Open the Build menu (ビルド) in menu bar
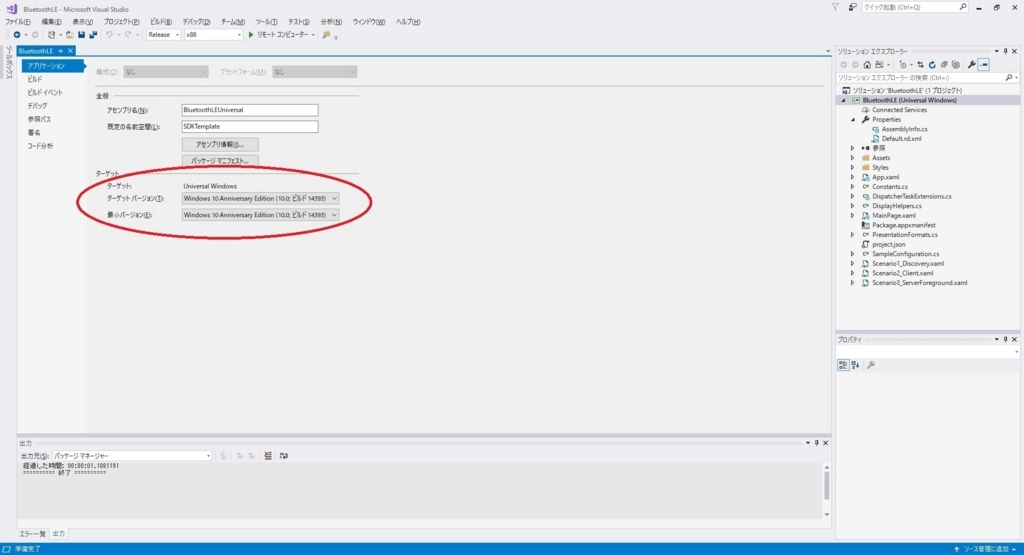The width and height of the screenshot is (1024, 555). point(161,22)
